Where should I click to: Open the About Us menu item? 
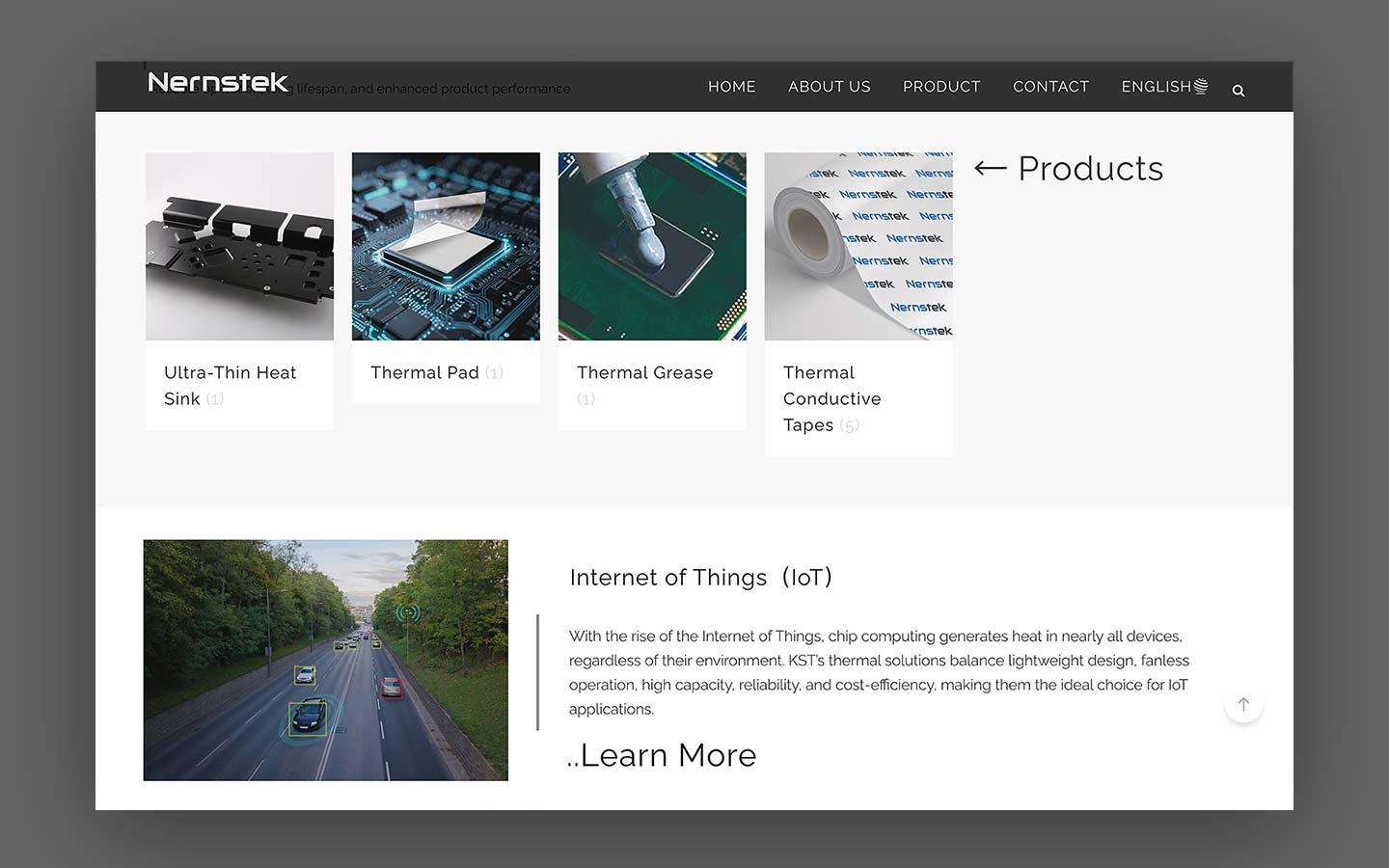[829, 87]
